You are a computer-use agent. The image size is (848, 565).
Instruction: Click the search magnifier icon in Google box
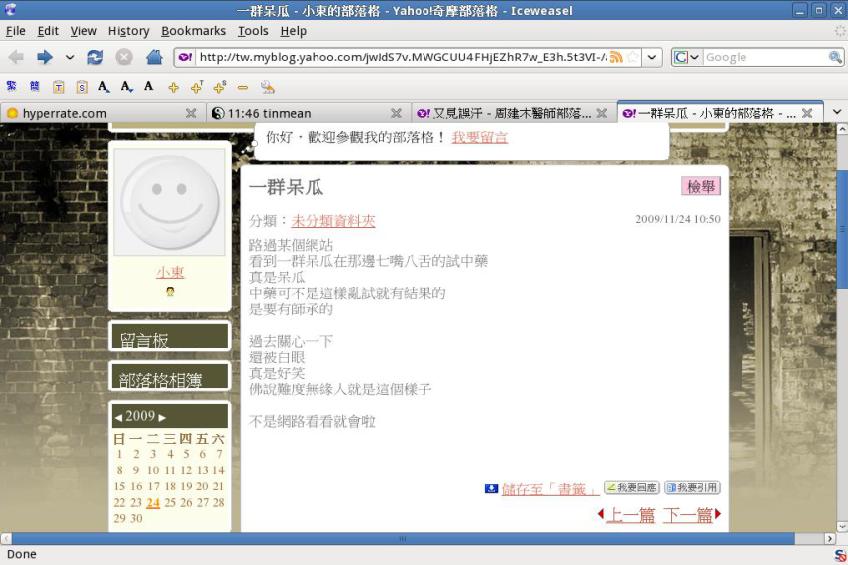tap(835, 58)
